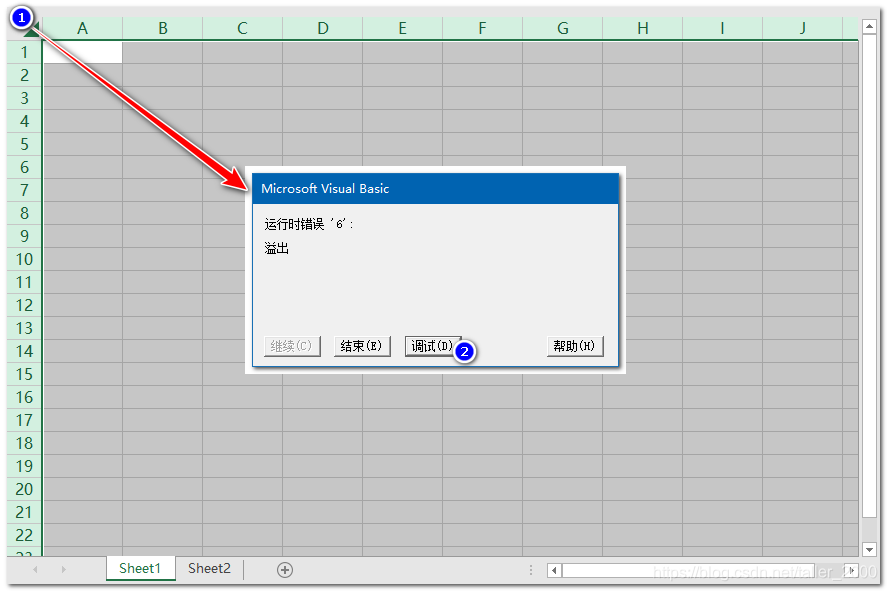Select the Sheet1 tab
The height and width of the screenshot is (591, 887).
[140, 568]
